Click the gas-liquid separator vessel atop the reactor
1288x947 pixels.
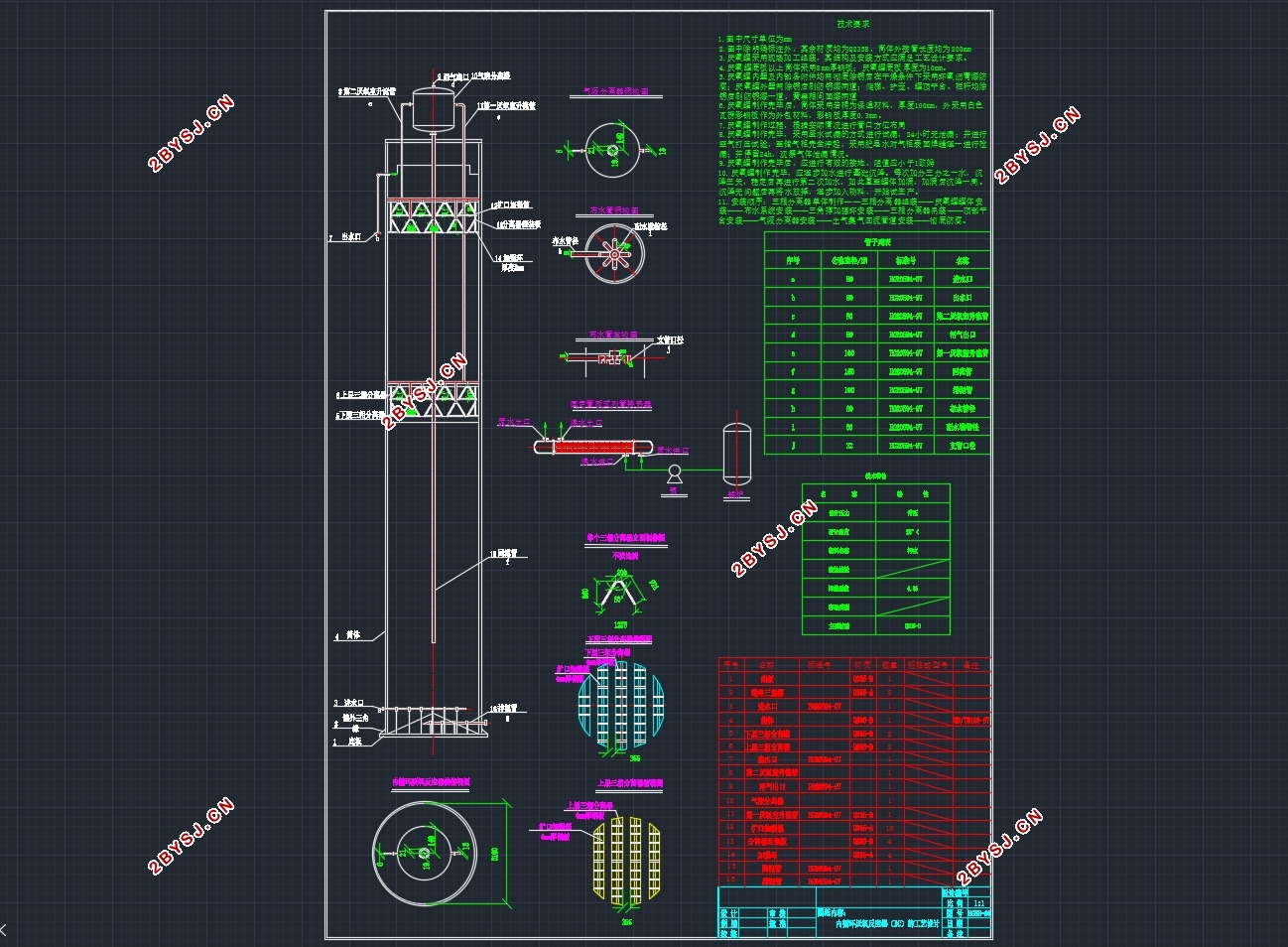433,109
